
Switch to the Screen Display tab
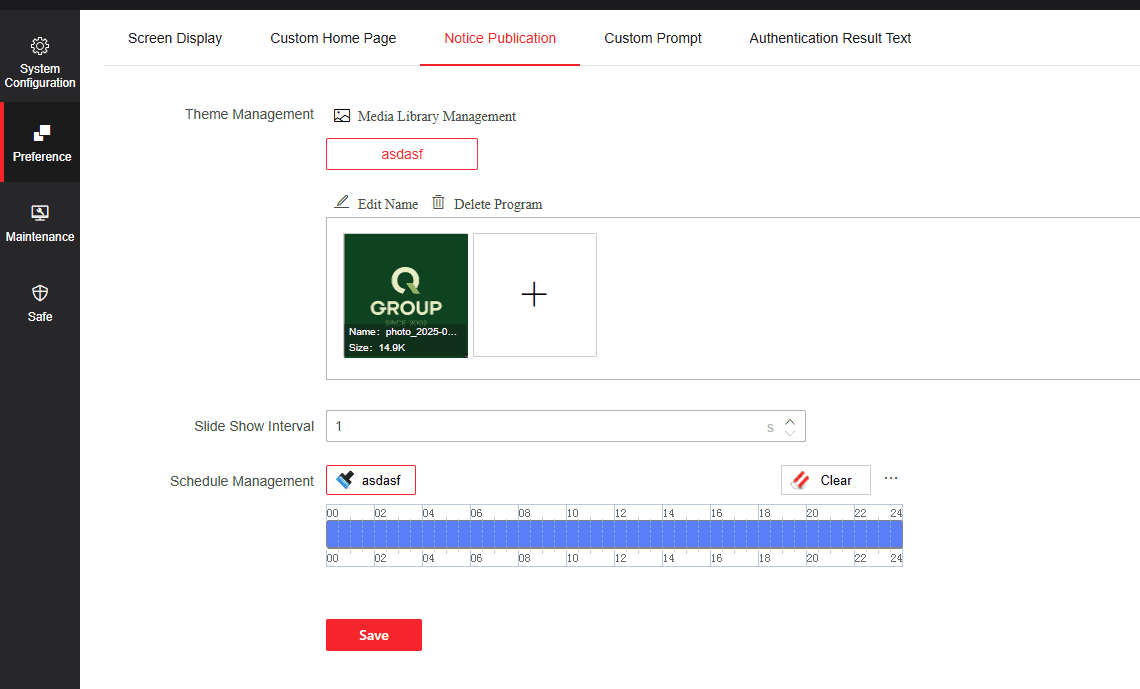click(x=175, y=38)
